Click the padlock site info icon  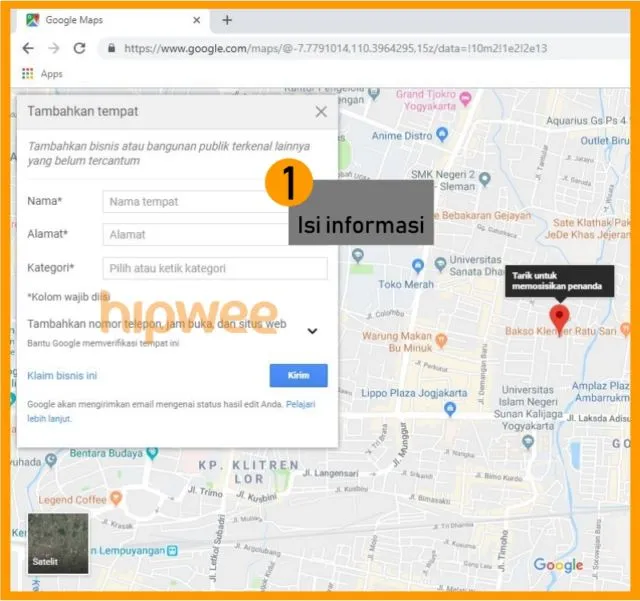point(111,48)
